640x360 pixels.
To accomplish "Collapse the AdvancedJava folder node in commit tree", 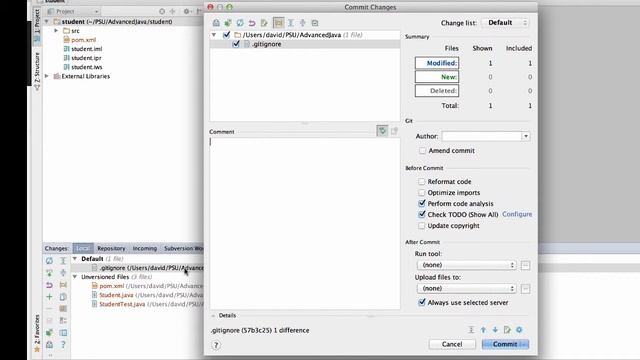I will pos(214,35).
